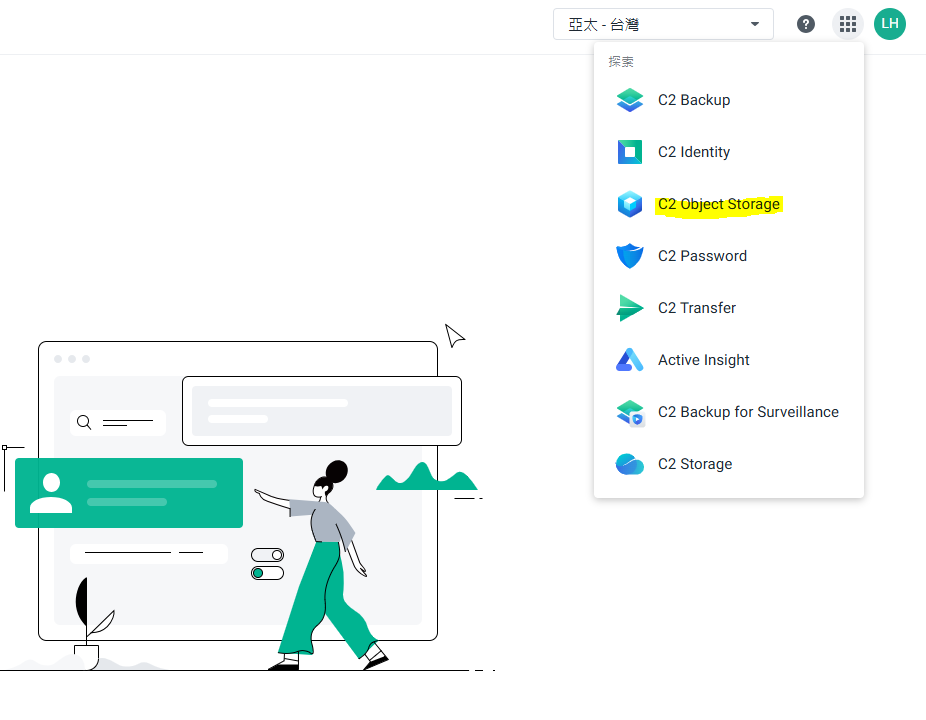Viewport: 926px width, 720px height.
Task: Open the Active Insight label link
Action: tap(703, 360)
